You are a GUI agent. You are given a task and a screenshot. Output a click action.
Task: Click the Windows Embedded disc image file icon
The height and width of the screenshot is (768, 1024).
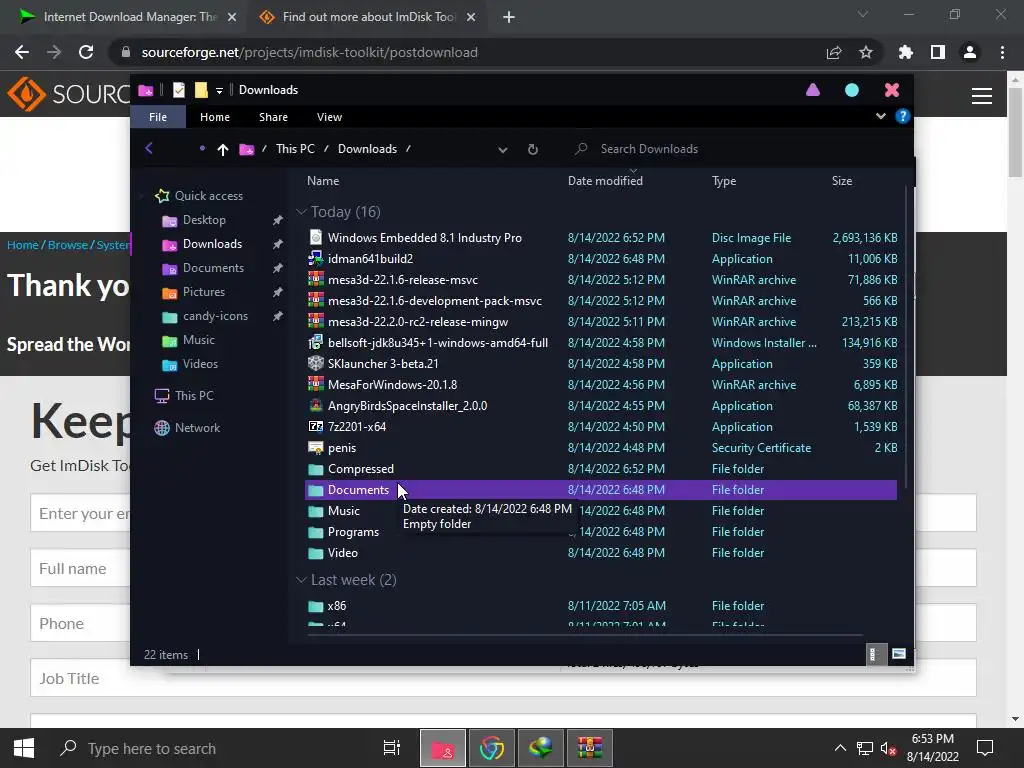pos(316,238)
